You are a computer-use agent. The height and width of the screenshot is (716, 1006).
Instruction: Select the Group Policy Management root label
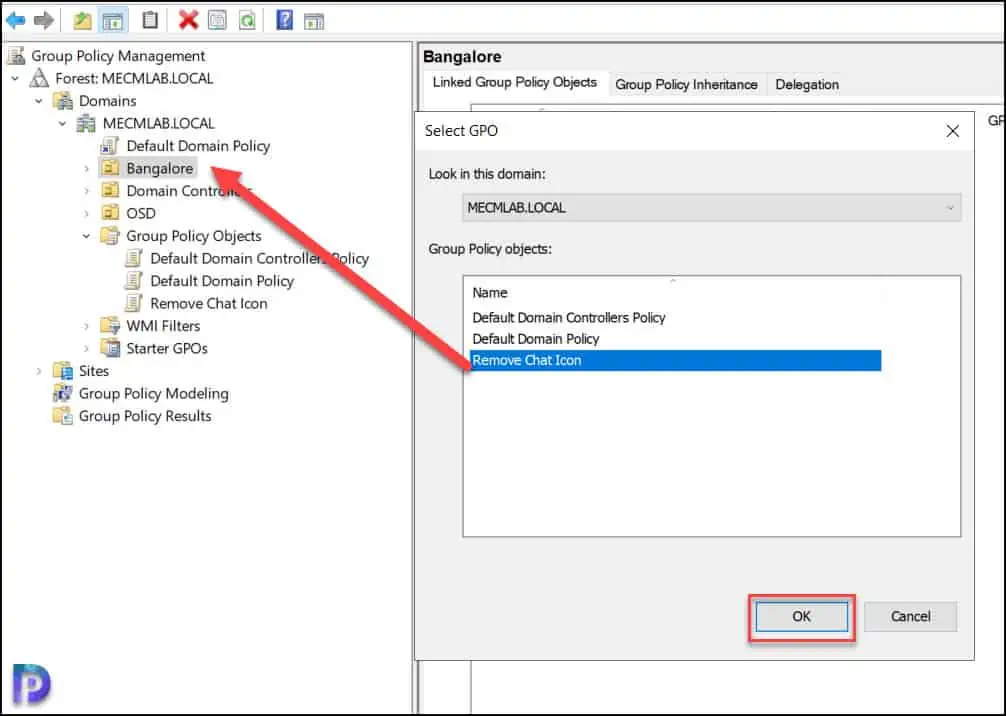(x=118, y=56)
